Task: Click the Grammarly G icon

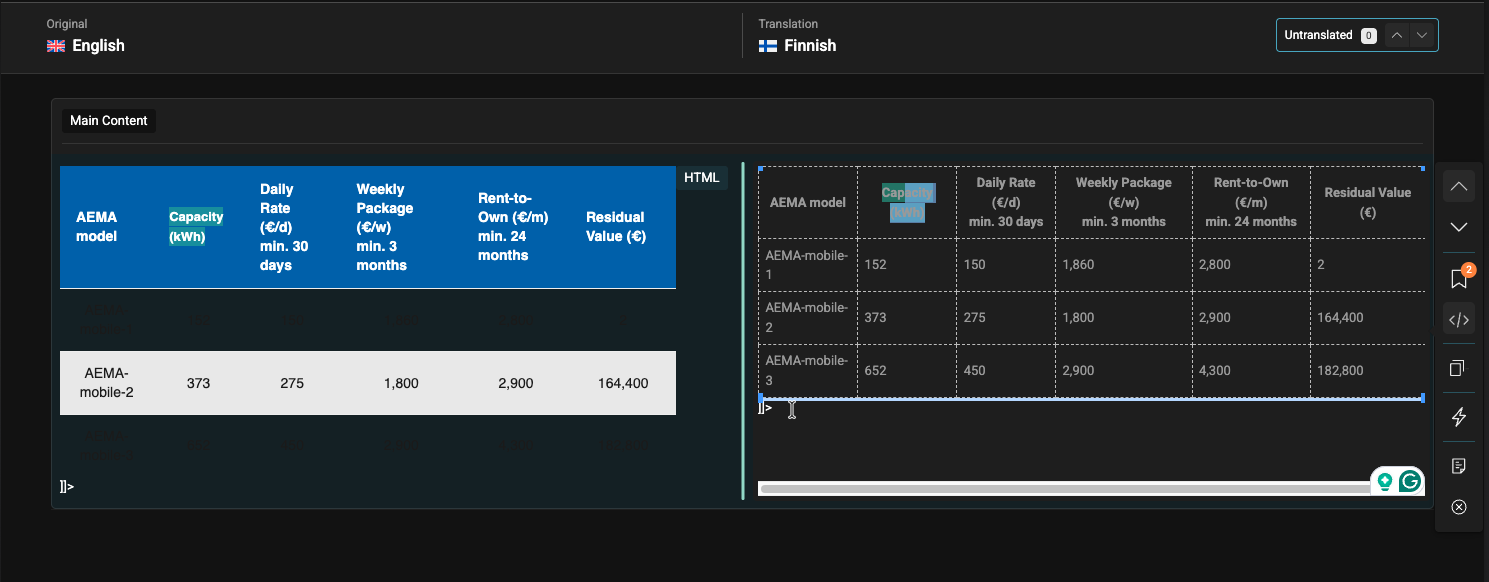Action: [1409, 481]
